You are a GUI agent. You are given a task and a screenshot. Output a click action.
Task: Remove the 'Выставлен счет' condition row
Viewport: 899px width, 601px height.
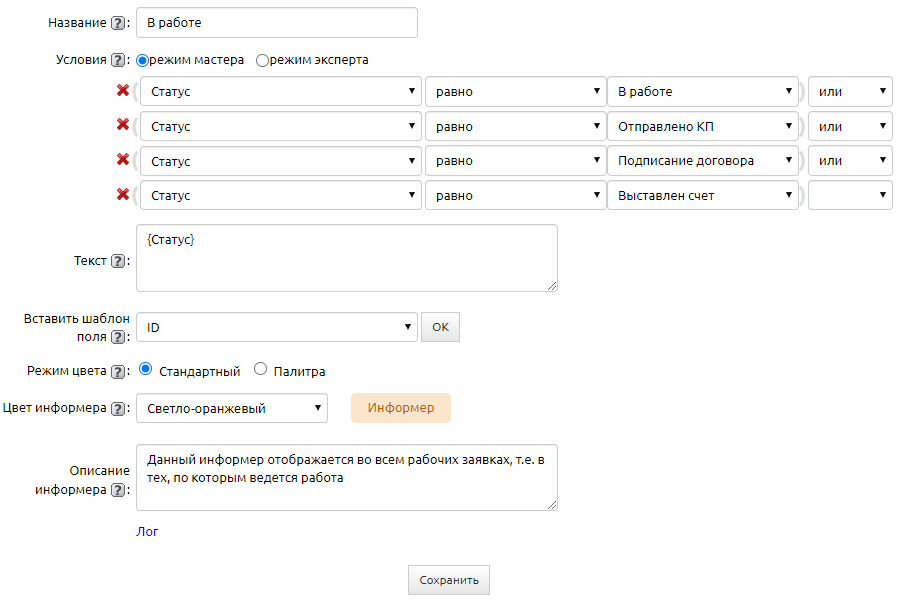[x=123, y=195]
